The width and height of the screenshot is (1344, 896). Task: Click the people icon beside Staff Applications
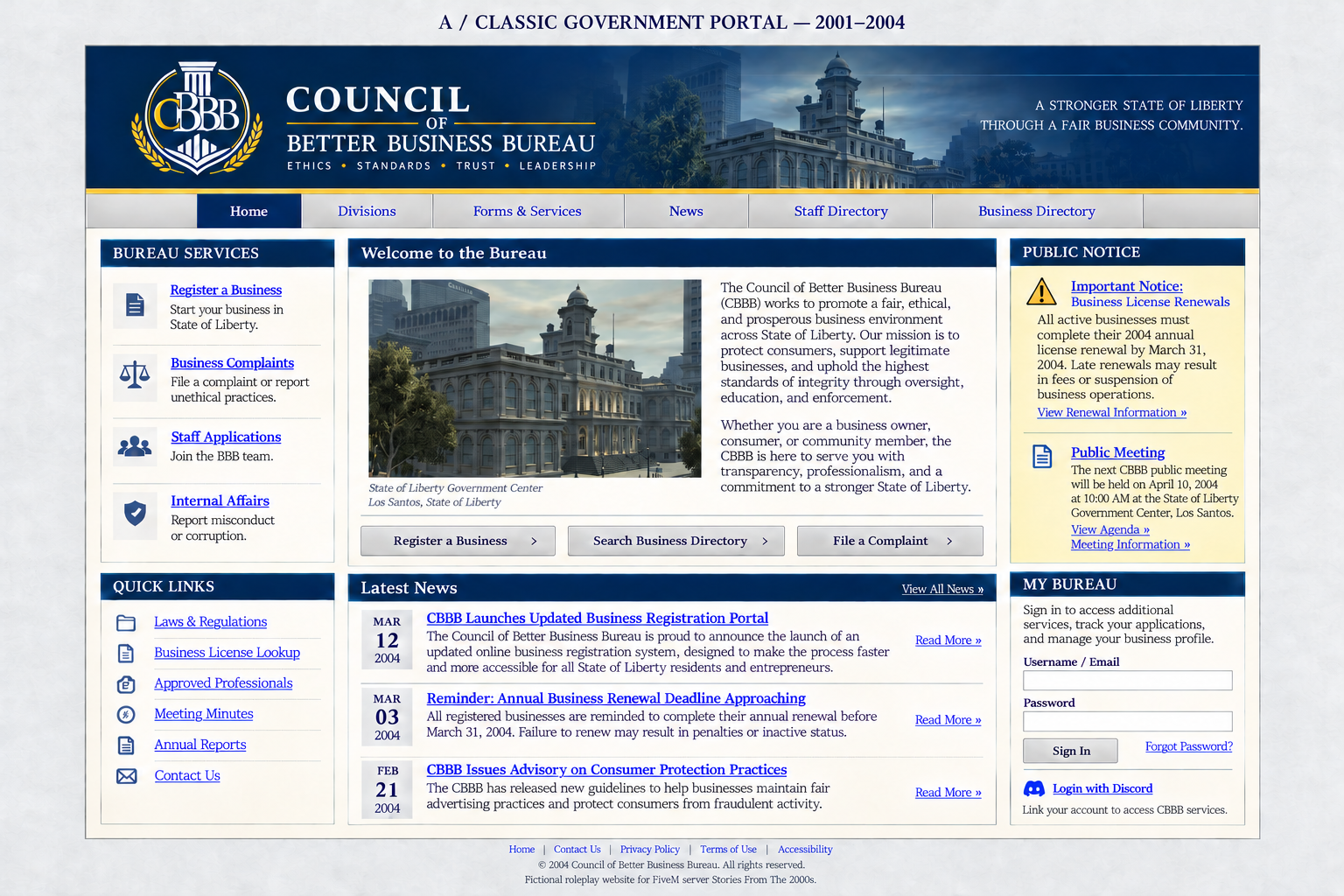pos(135,446)
